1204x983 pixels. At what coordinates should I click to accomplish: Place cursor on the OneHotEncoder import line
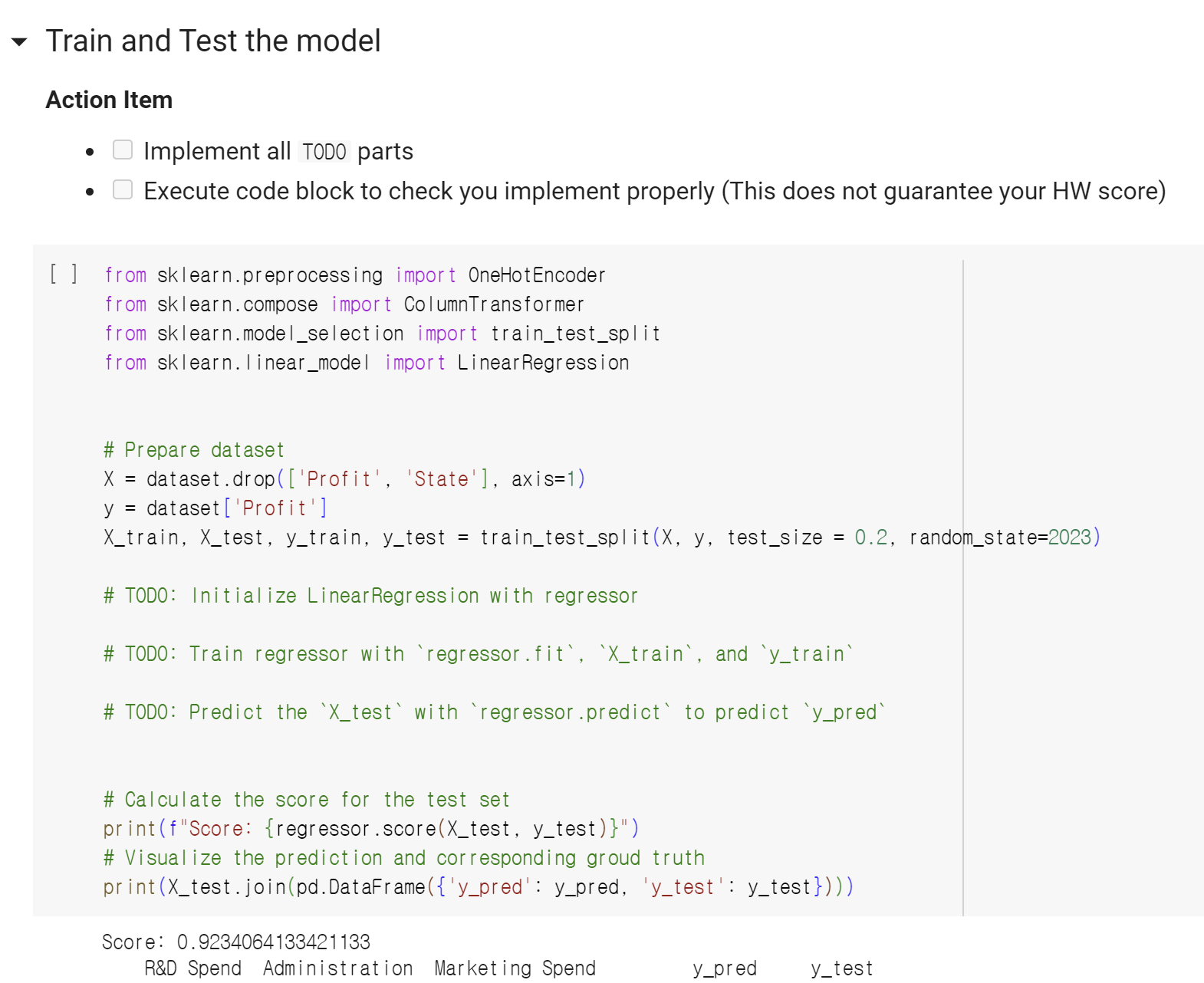coord(355,275)
